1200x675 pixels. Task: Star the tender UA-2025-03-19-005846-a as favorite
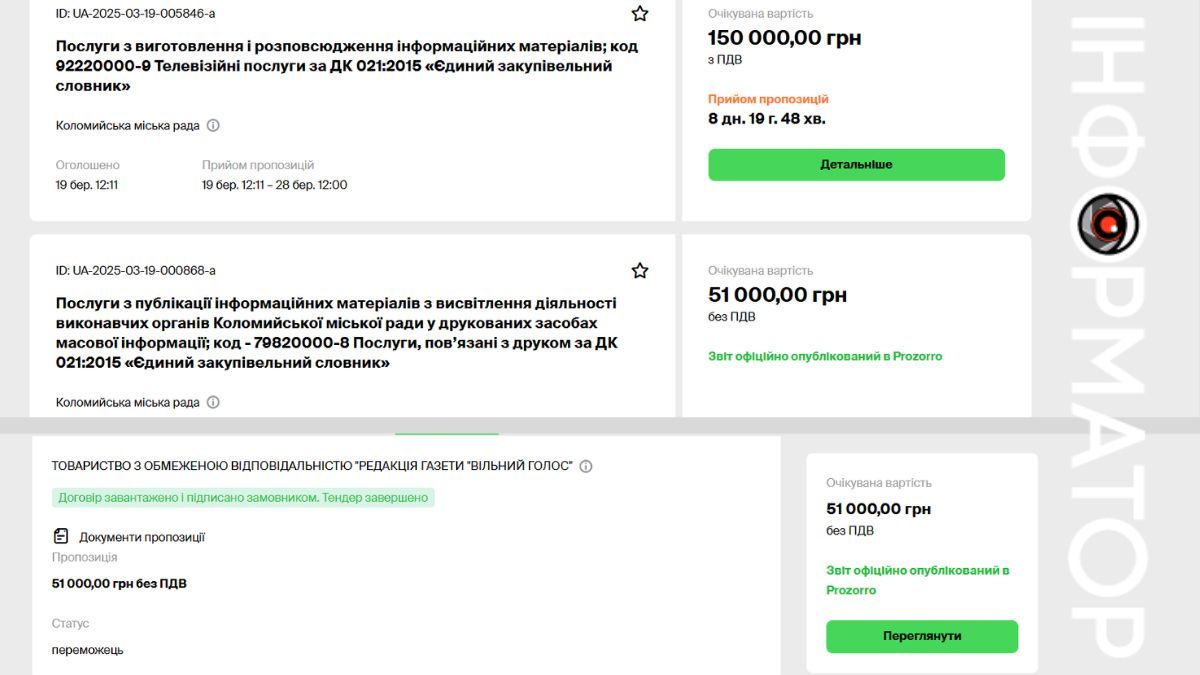click(x=639, y=14)
